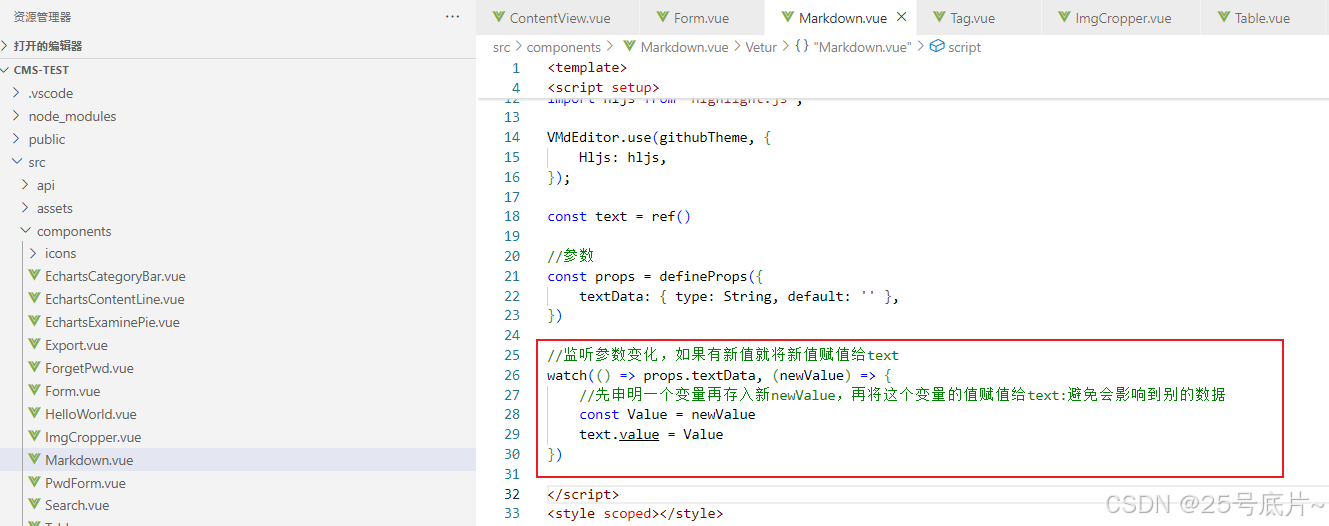Screen dimensions: 1329x526
Task: Click the braces icon in the breadcrumb
Action: 802,46
